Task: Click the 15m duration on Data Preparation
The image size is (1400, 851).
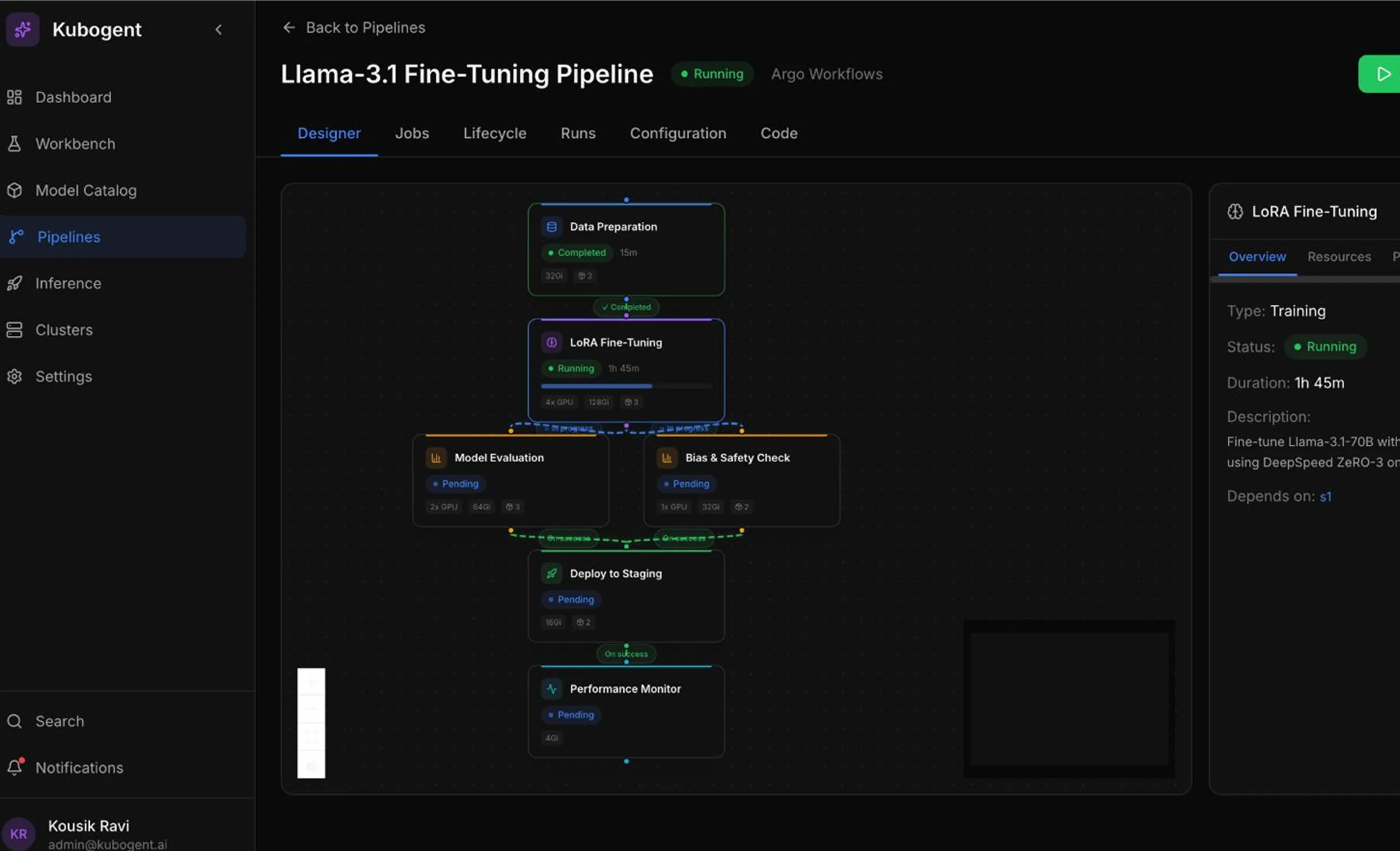Action: click(x=628, y=252)
